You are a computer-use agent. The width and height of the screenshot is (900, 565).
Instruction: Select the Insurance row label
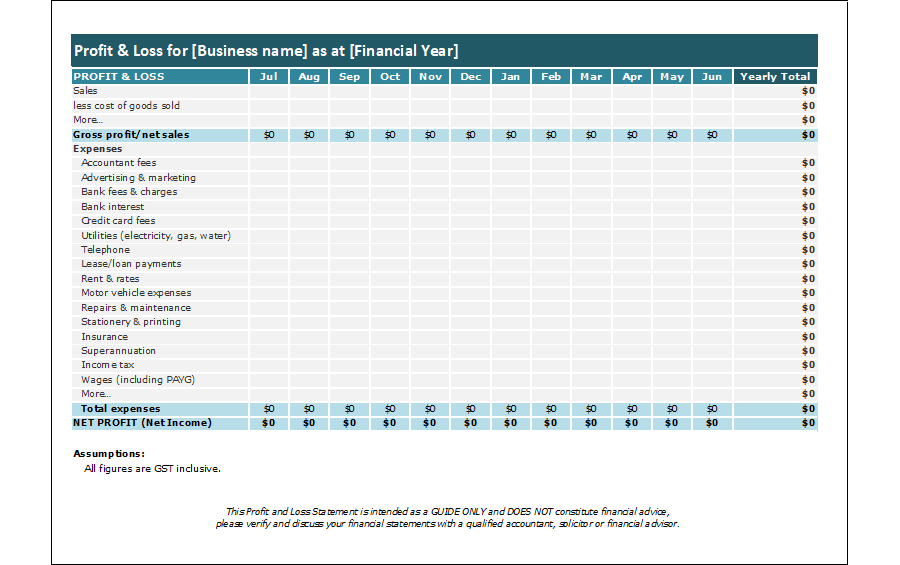coord(104,337)
